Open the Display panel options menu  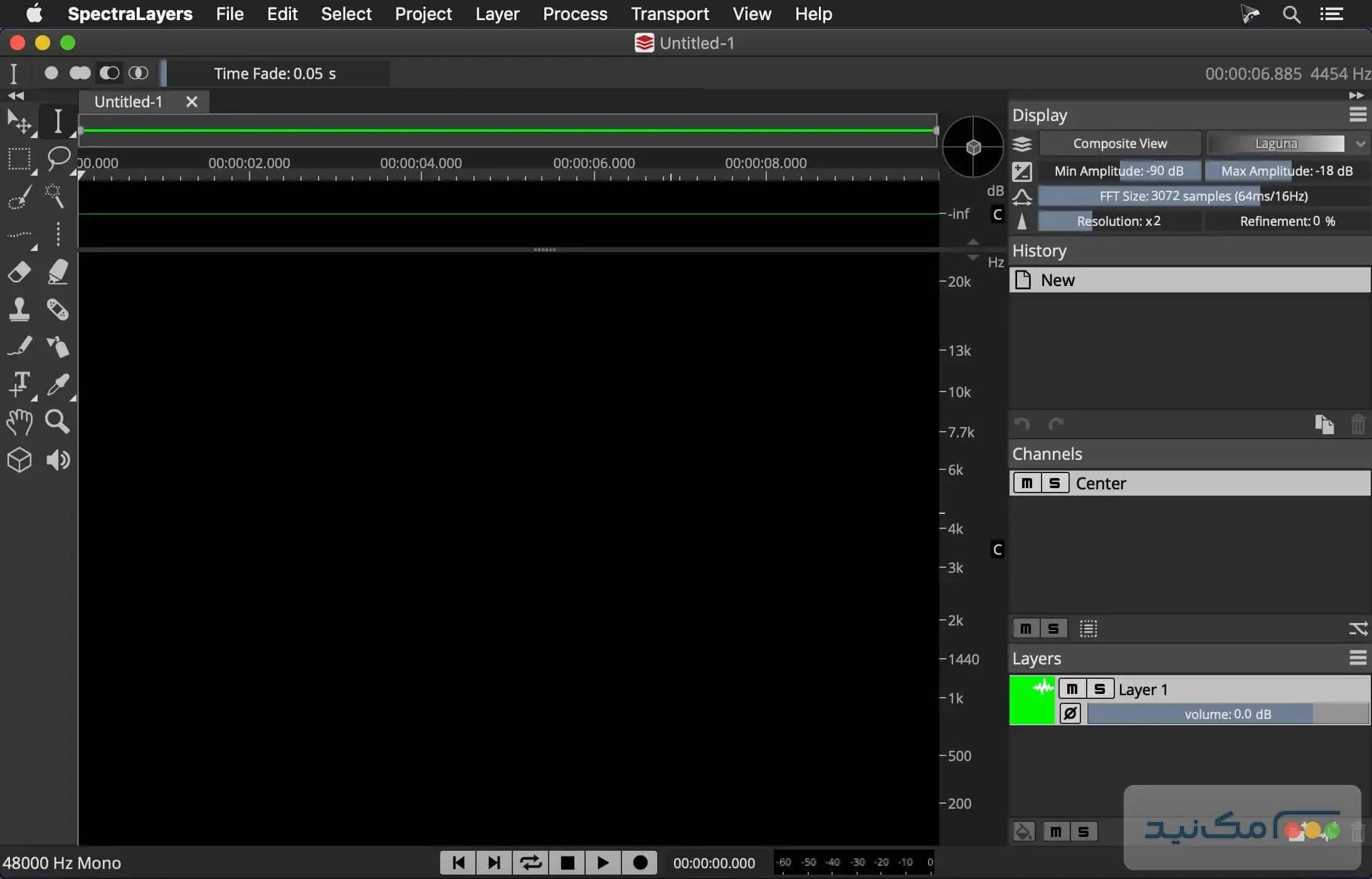pos(1358,115)
